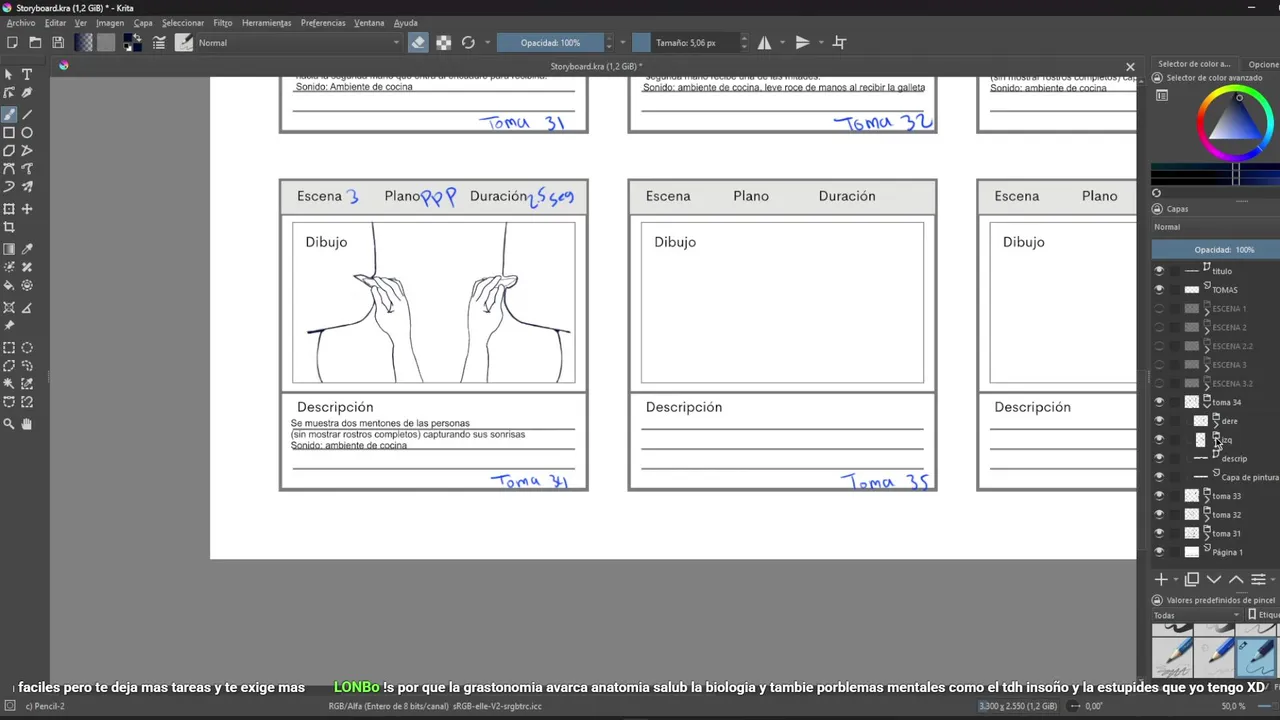
Task: Select the Measure tool
Action: coord(27,307)
